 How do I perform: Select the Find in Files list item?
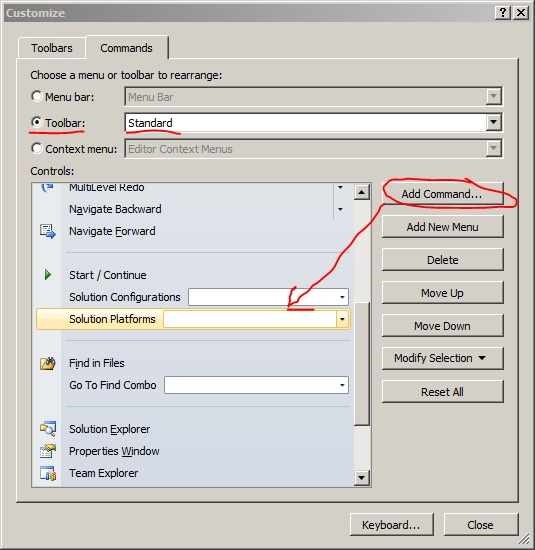(193, 363)
